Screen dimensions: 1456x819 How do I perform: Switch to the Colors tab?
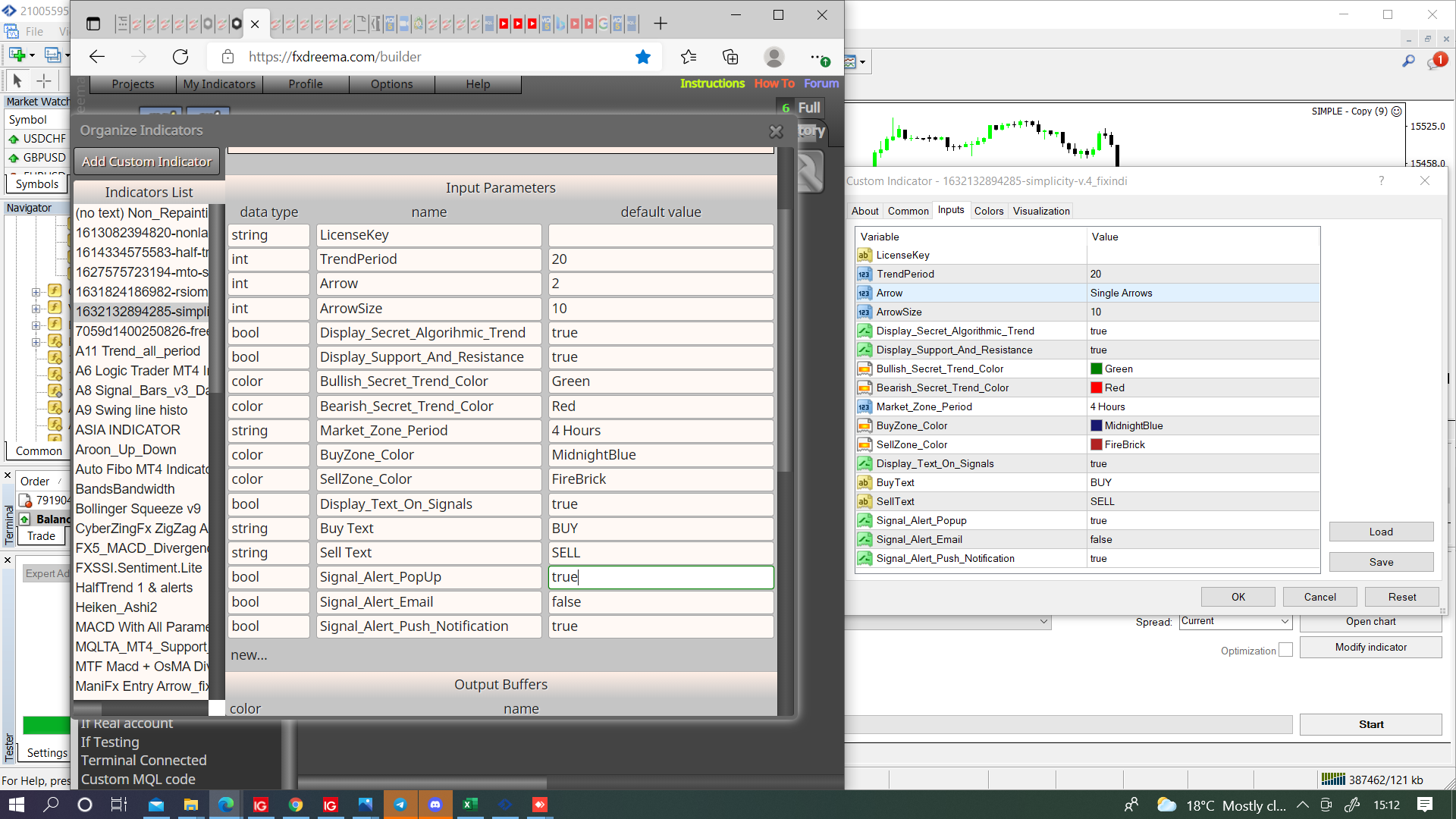(x=988, y=211)
